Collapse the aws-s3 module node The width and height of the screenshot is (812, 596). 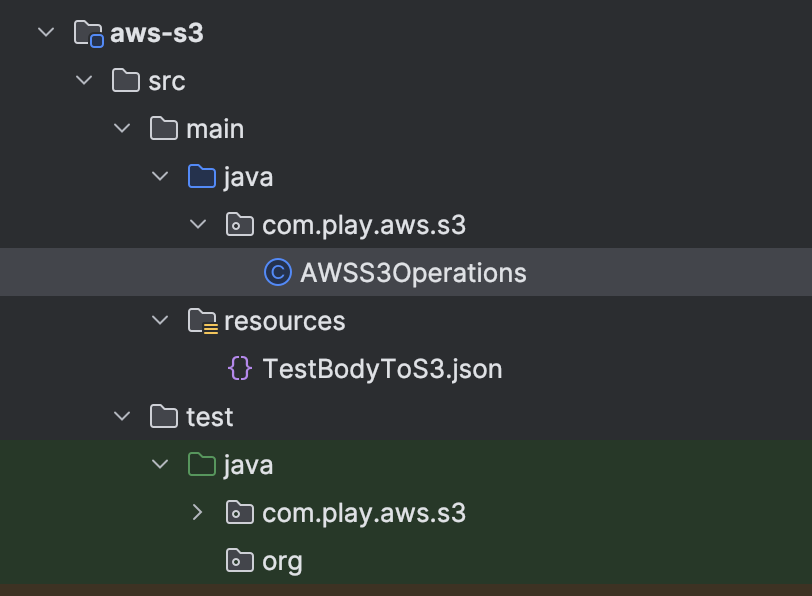46,33
